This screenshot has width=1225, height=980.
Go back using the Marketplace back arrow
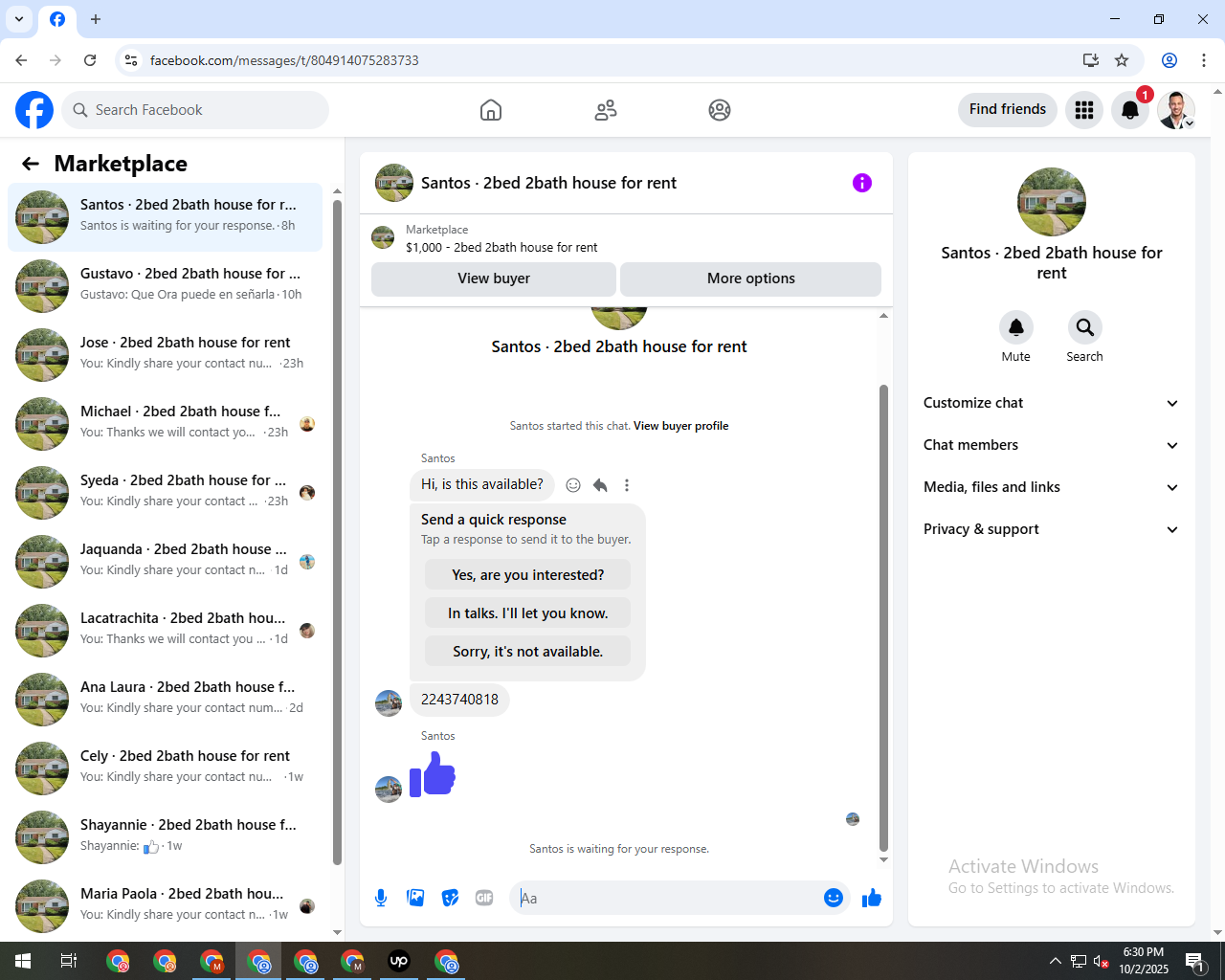coord(31,164)
